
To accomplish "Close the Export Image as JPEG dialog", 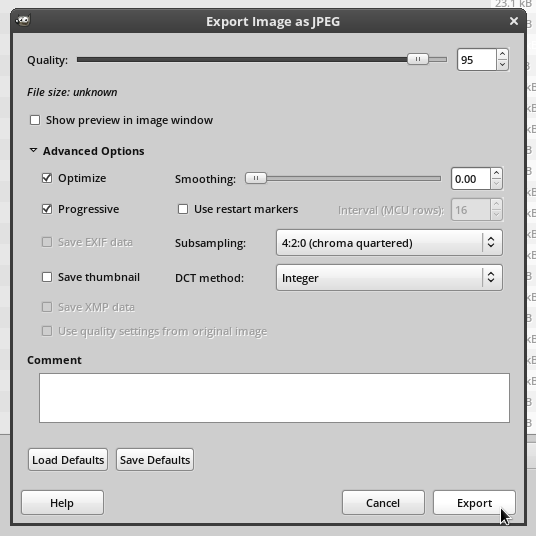I will click(x=513, y=21).
